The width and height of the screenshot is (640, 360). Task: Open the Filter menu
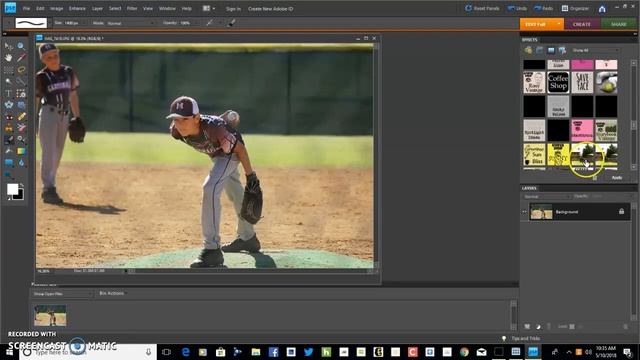(131, 9)
